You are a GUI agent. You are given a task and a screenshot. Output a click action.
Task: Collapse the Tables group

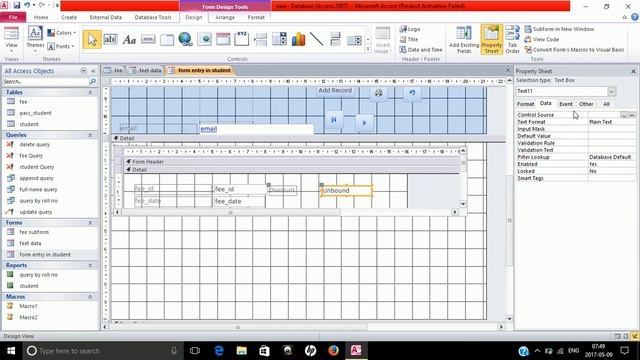pyautogui.click(x=90, y=92)
